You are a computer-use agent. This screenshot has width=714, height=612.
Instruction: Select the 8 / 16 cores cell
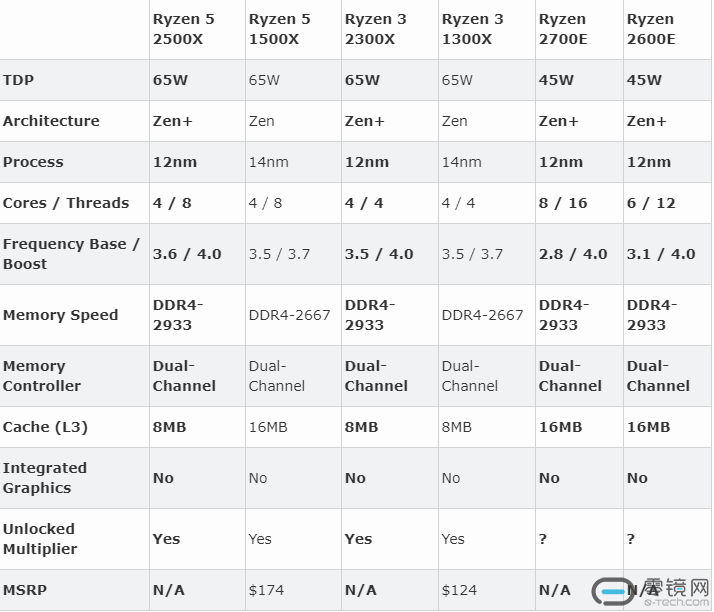563,203
